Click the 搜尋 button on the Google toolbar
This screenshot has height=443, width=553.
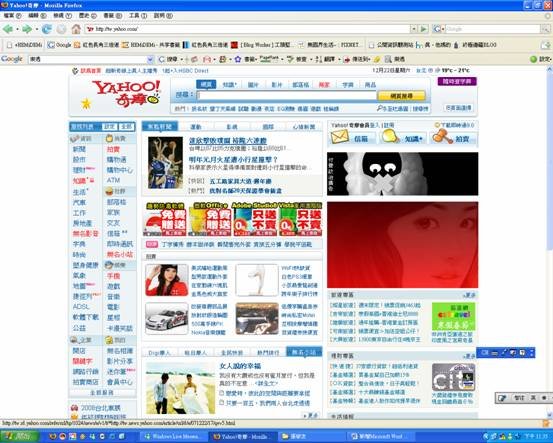point(169,59)
